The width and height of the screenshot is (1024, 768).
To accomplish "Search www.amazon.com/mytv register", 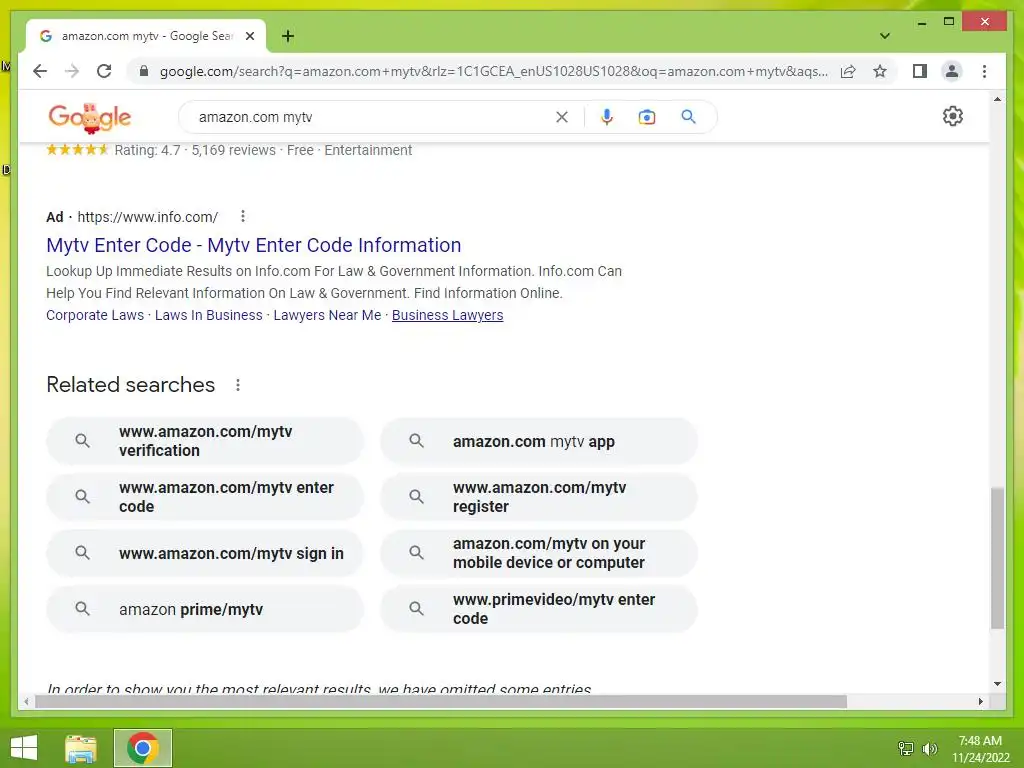I will coord(539,497).
